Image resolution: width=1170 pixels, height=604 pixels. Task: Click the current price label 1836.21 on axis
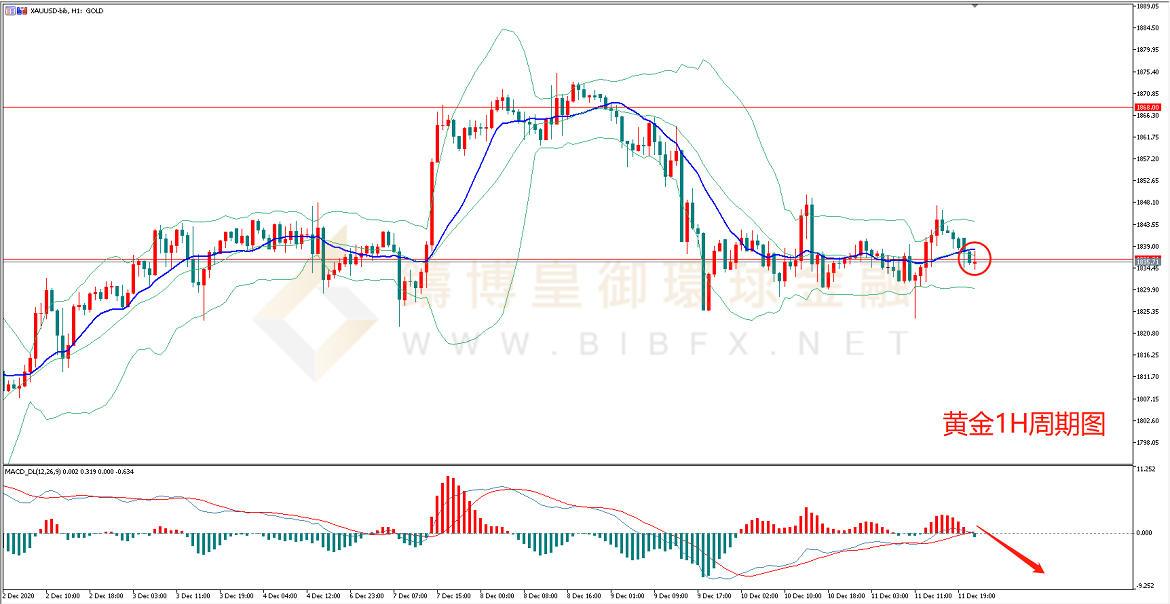click(x=1147, y=260)
